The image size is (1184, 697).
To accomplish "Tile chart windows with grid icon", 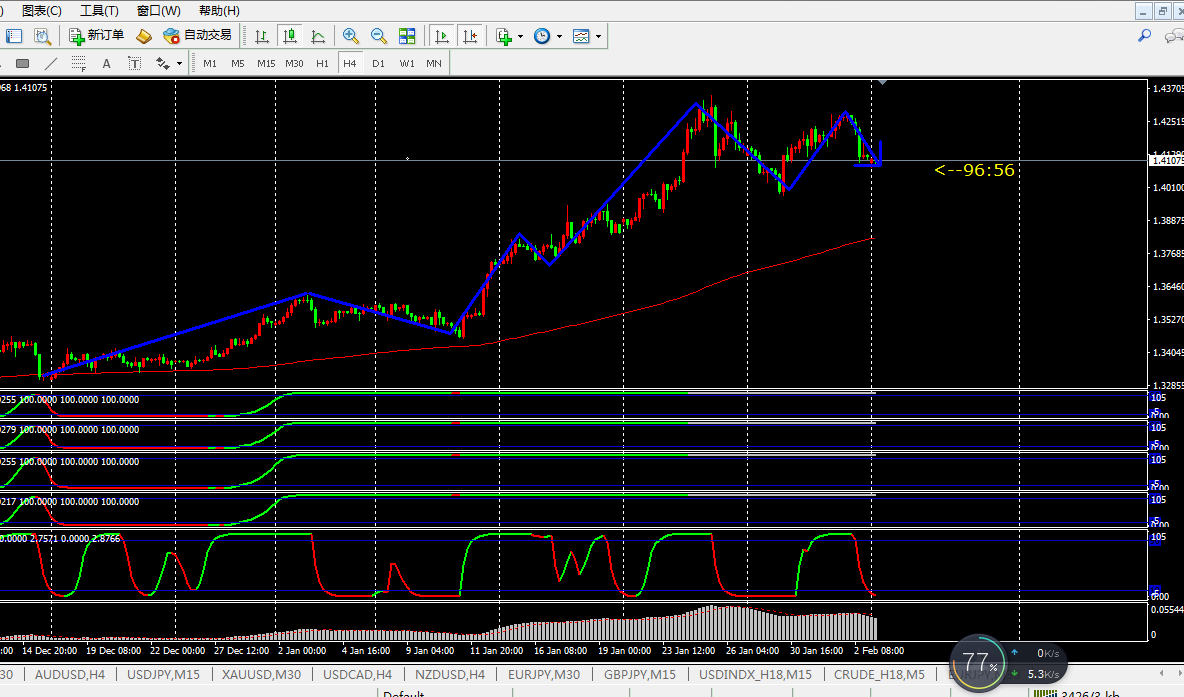I will coord(407,35).
